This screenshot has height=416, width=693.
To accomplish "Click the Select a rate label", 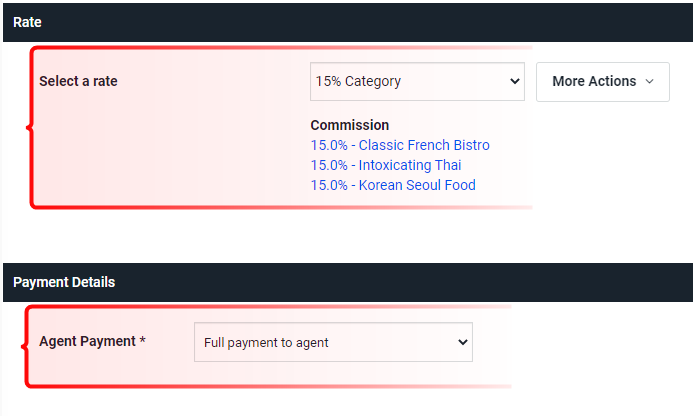I will click(x=78, y=81).
